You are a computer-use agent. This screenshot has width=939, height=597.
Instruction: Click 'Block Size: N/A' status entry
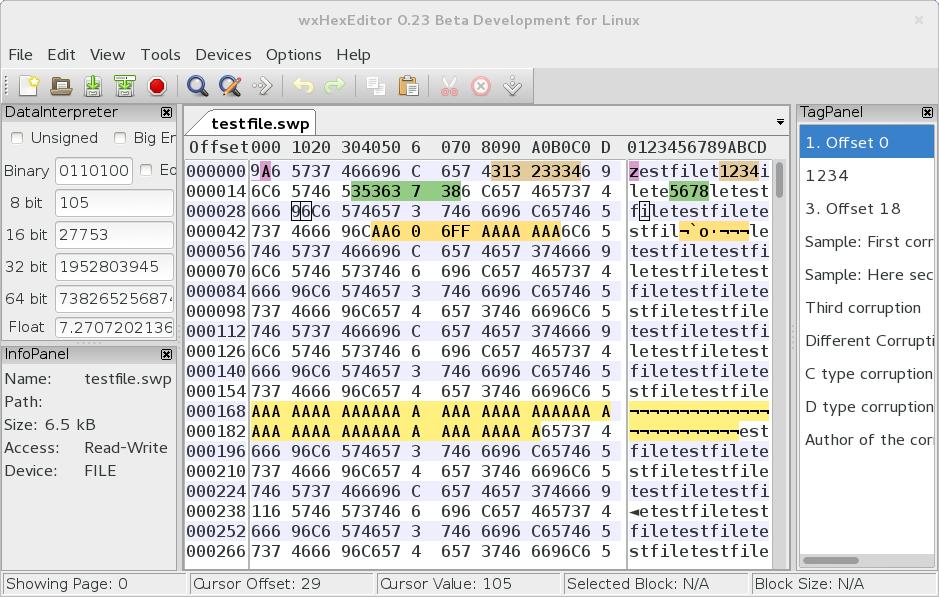pos(842,584)
